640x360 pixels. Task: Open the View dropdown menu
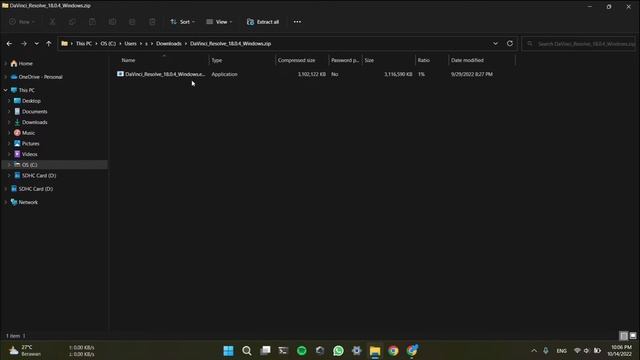[x=219, y=22]
